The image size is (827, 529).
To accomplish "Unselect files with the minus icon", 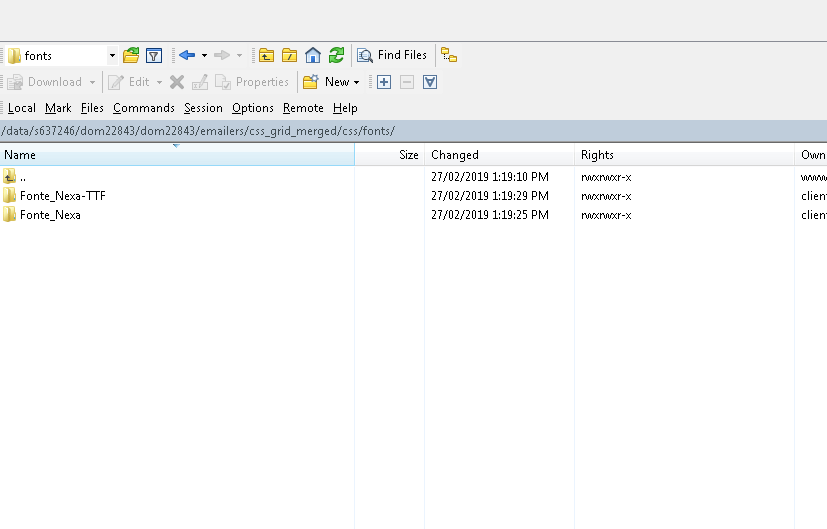I will click(x=407, y=82).
